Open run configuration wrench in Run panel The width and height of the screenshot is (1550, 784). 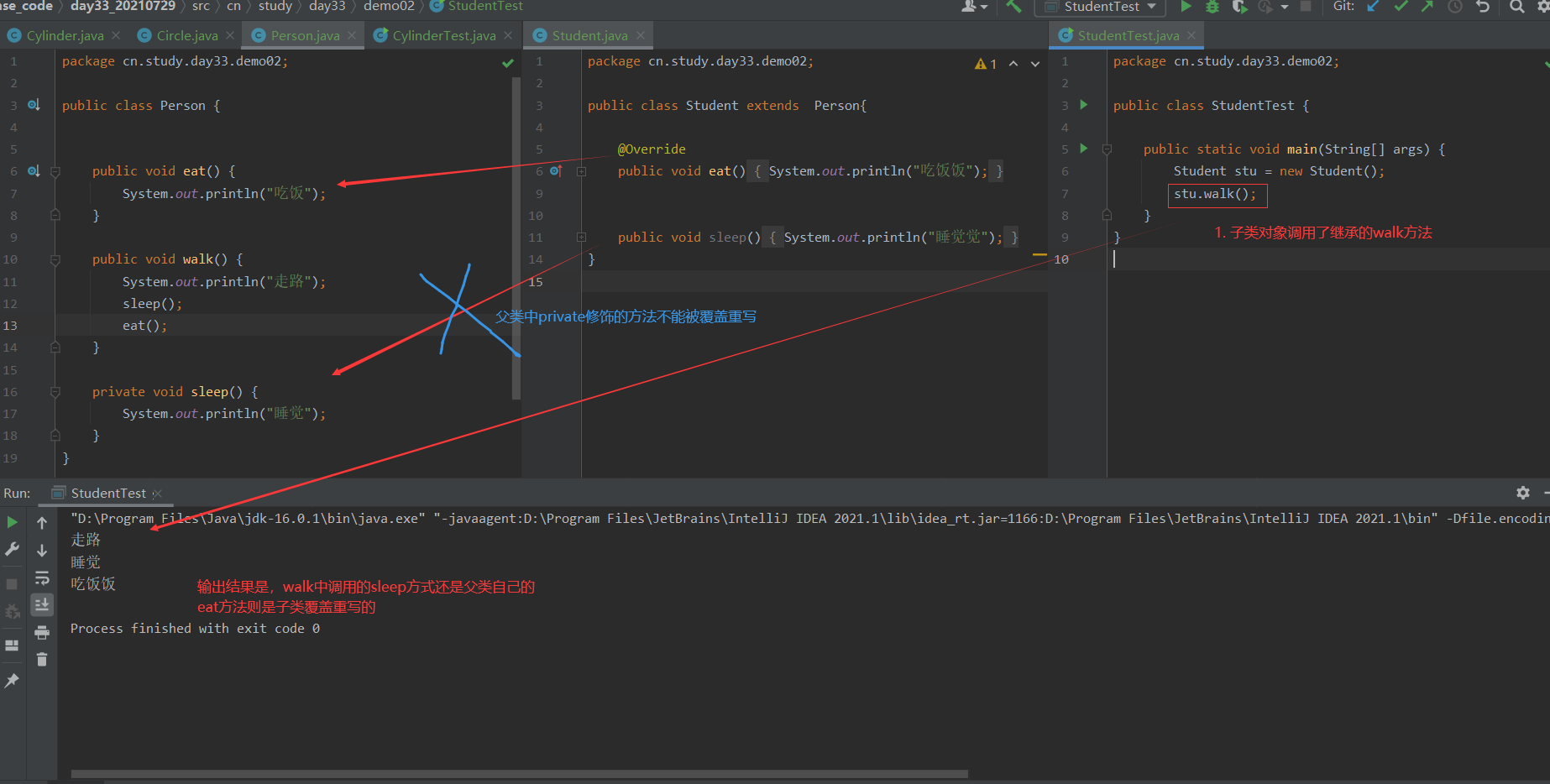(13, 549)
